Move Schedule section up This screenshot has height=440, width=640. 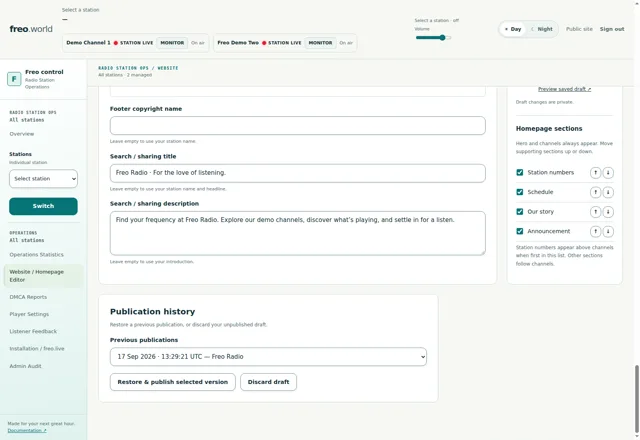596,192
